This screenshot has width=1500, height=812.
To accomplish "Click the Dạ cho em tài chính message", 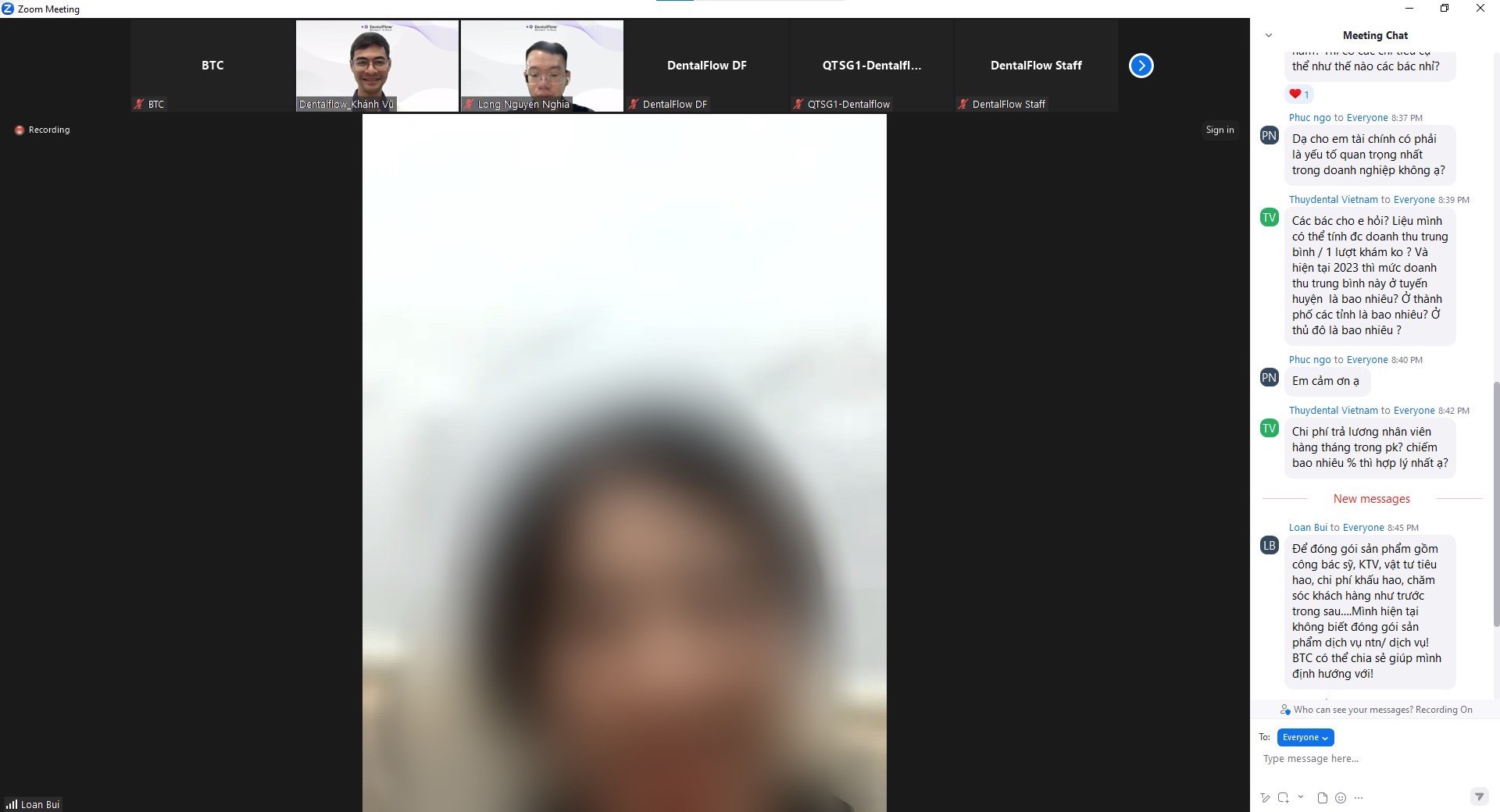I will pos(1370,155).
